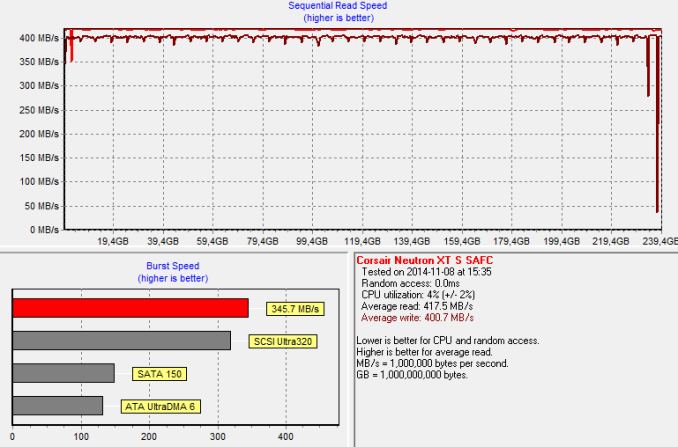Click the 239,4GB x-axis label
The image size is (678, 447).
[x=660, y=242]
